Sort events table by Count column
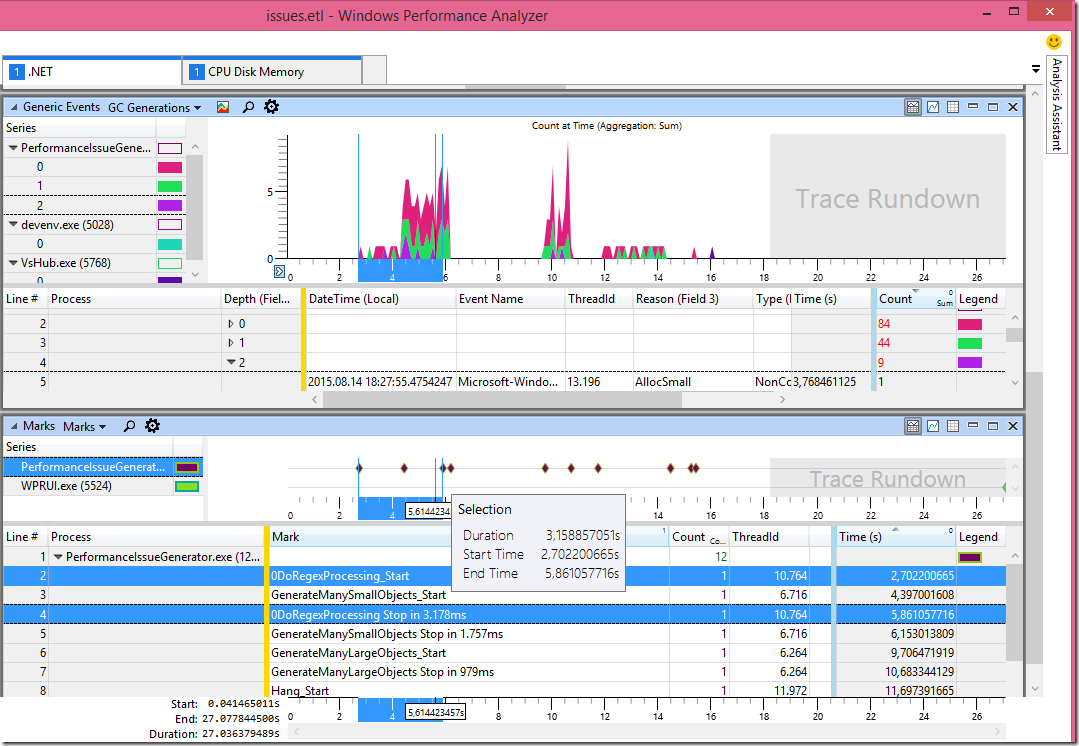Screen dimensions: 1079x746 [x=915, y=299]
